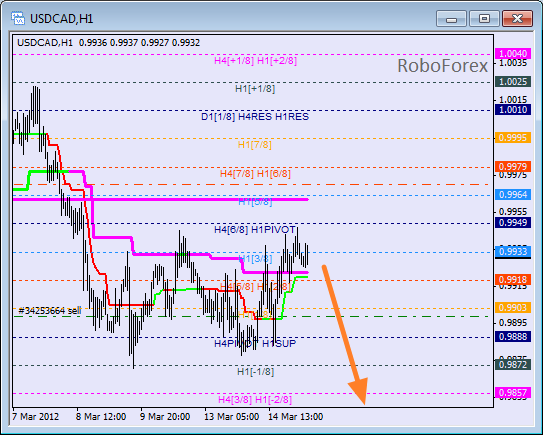This screenshot has width=543, height=435.
Task: Click the D1[1/8] H4RES H1RES label
Action: 255,117
